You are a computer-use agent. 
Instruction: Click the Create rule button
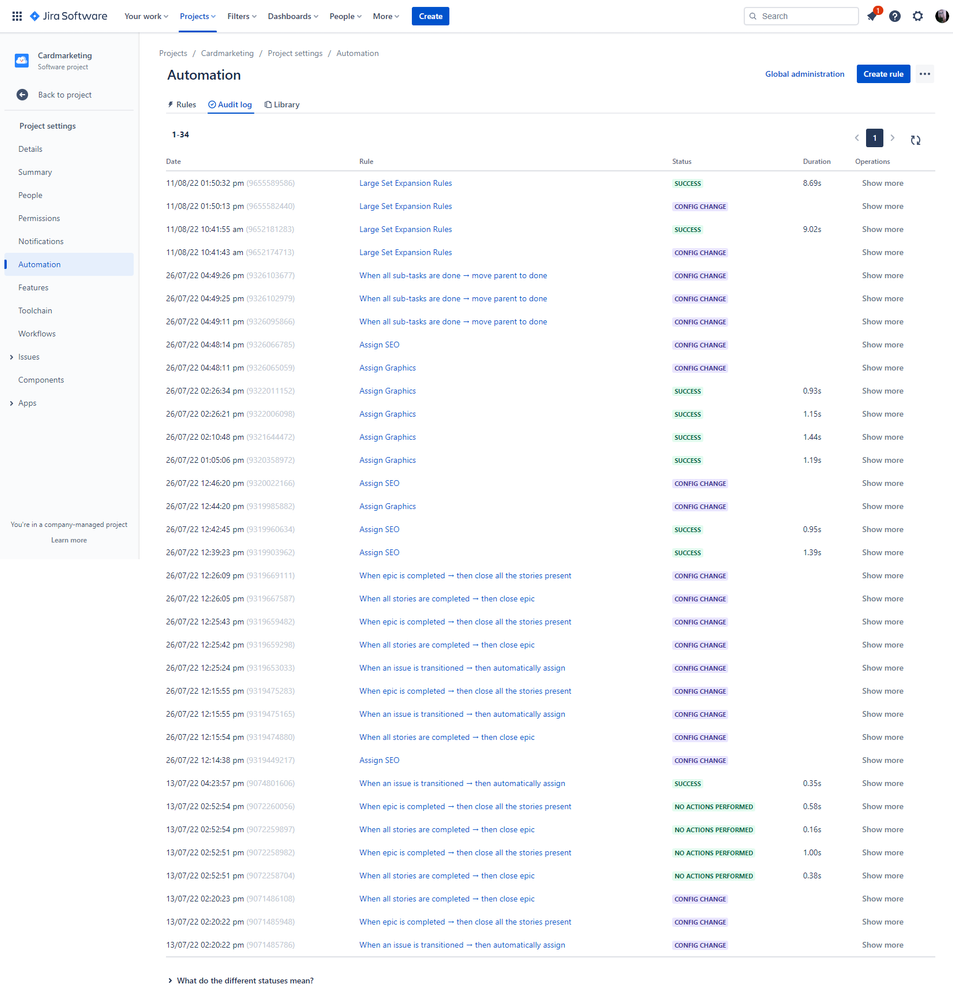883,74
